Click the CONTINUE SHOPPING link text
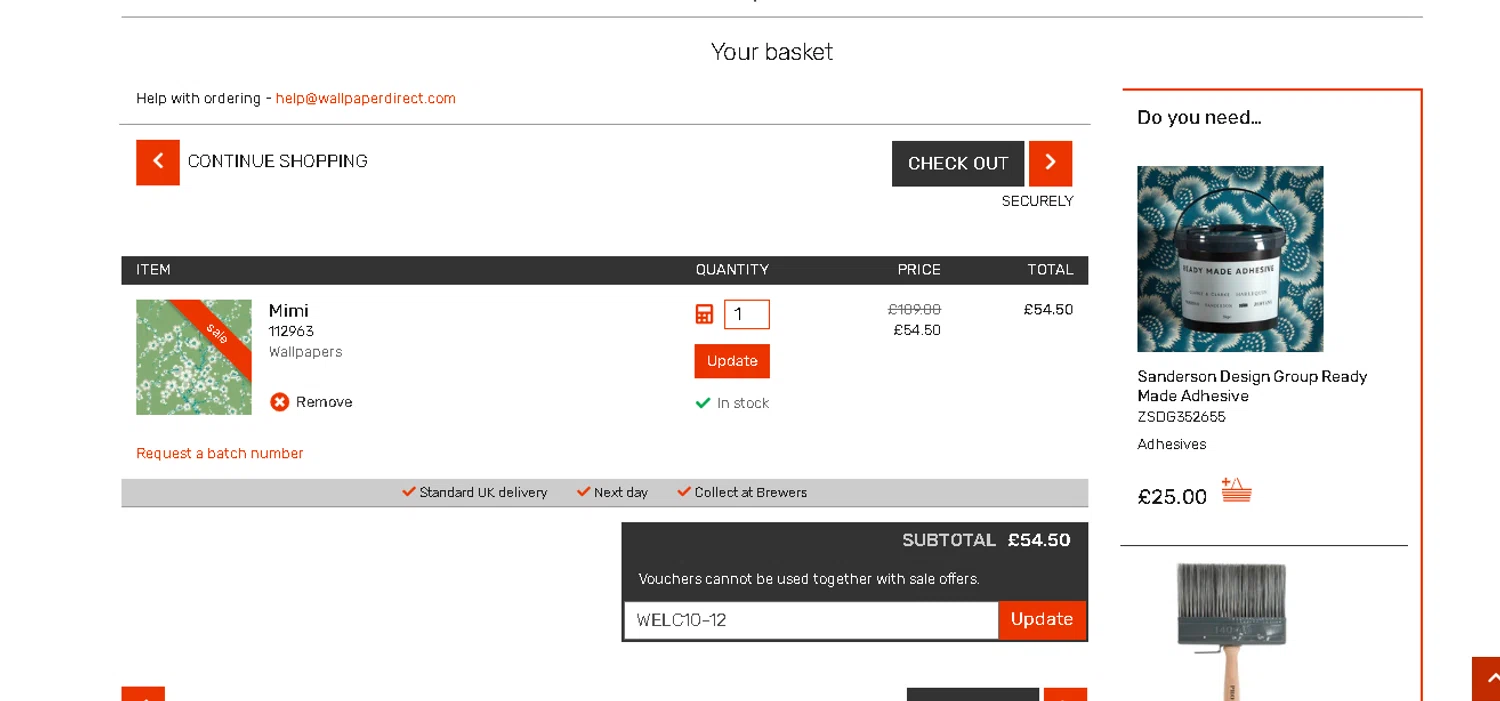Viewport: 1500px width, 701px height. [278, 162]
